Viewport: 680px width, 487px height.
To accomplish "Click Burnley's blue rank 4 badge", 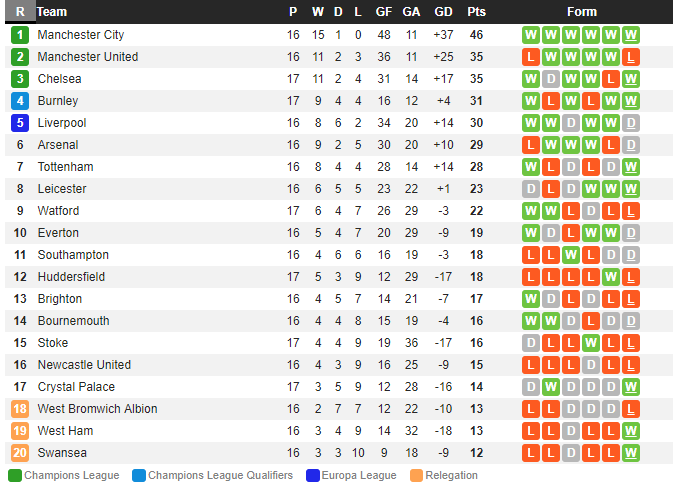I will tap(20, 101).
